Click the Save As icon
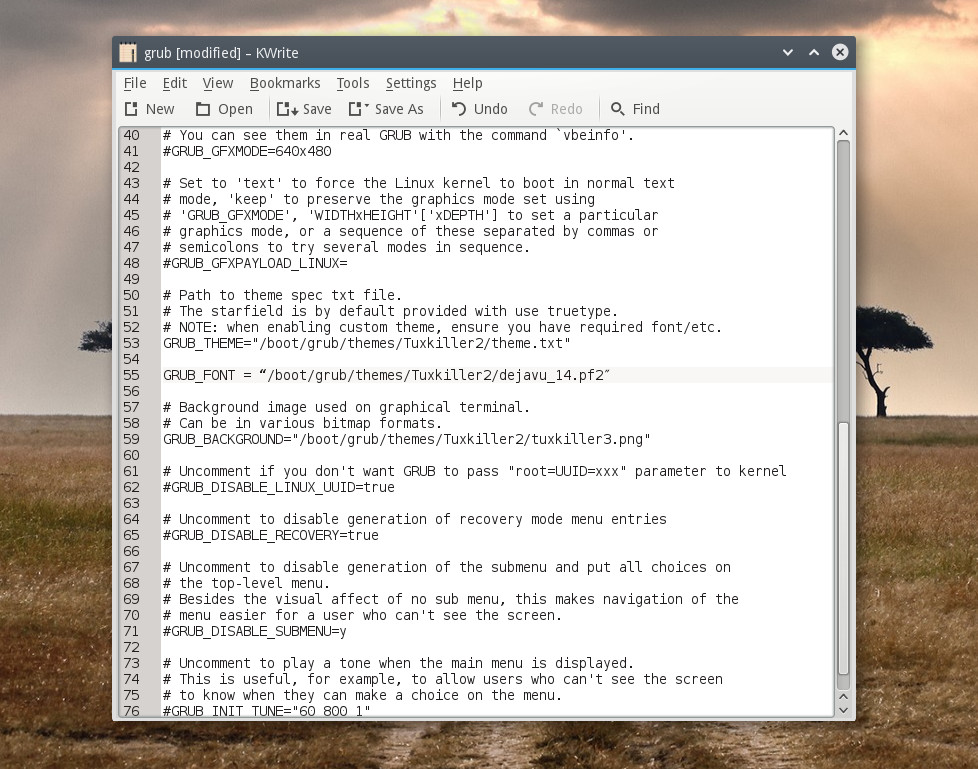This screenshot has height=769, width=978. tap(359, 109)
